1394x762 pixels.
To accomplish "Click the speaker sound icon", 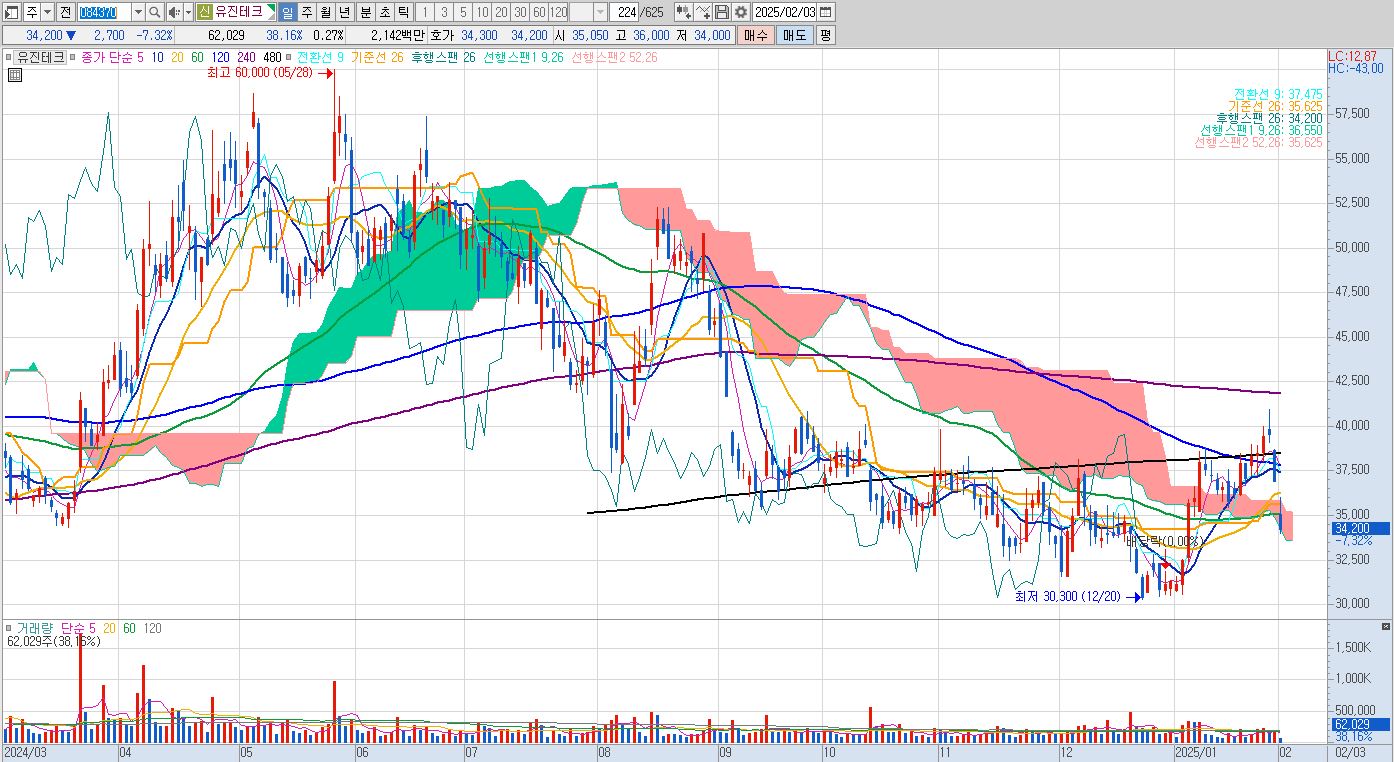I will pyautogui.click(x=174, y=12).
